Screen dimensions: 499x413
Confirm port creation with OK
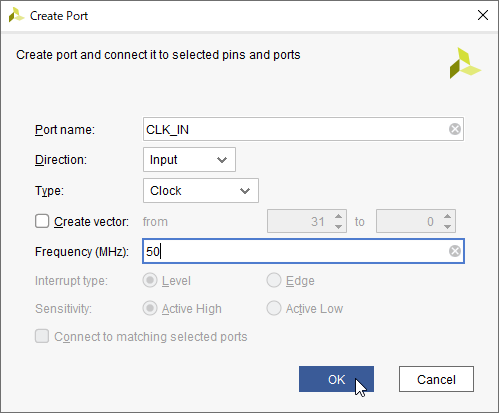point(336,379)
